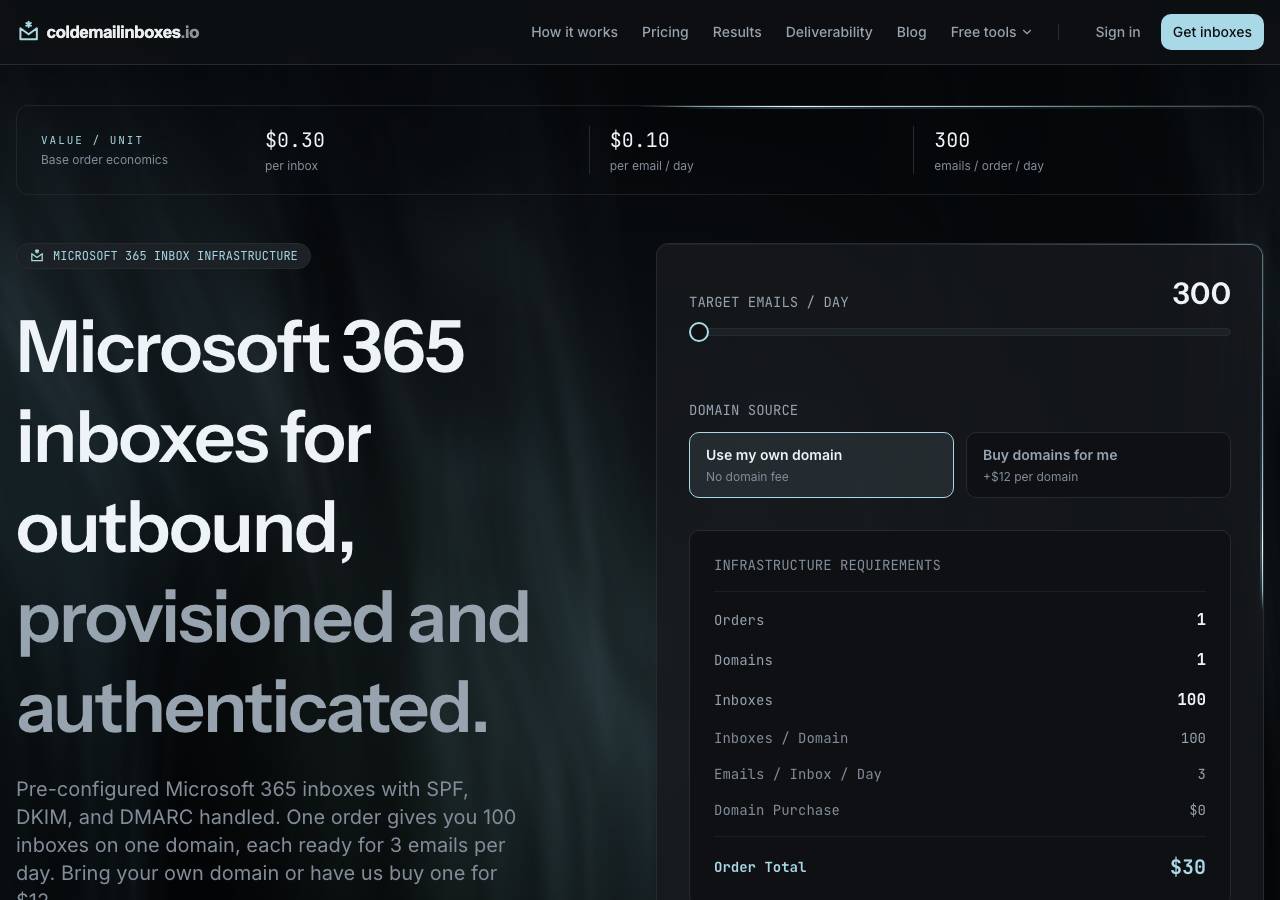Expand the Free tools dropdown chevron
The image size is (1280, 900).
(x=1027, y=32)
